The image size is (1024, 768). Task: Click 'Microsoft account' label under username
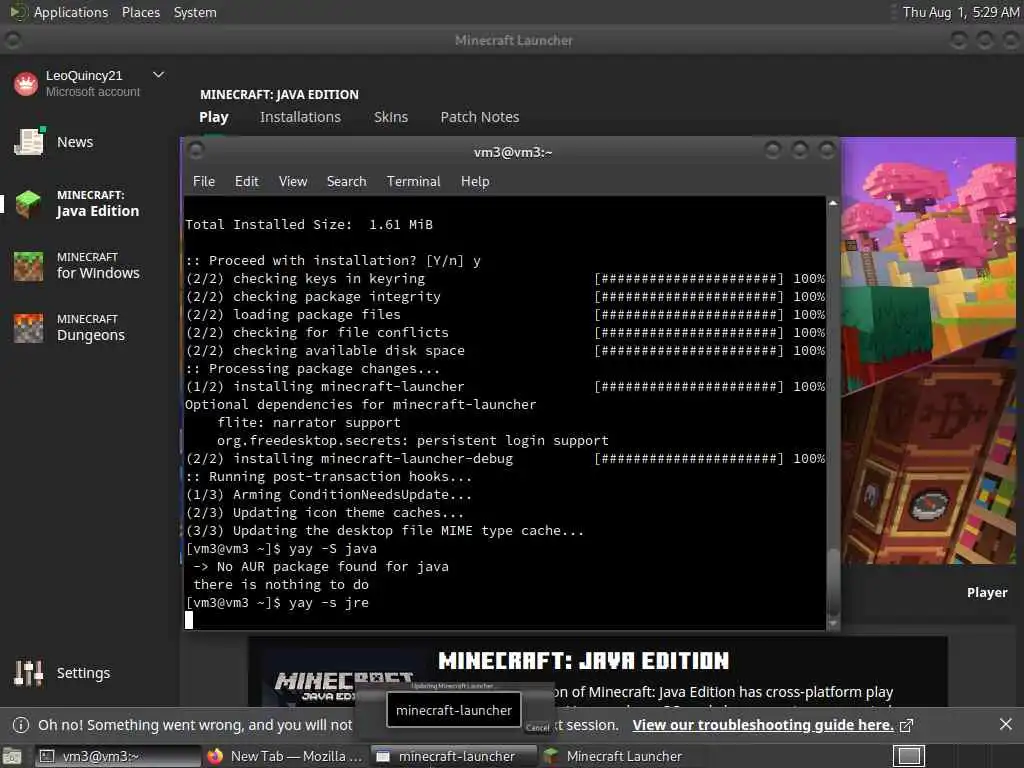tap(92, 92)
